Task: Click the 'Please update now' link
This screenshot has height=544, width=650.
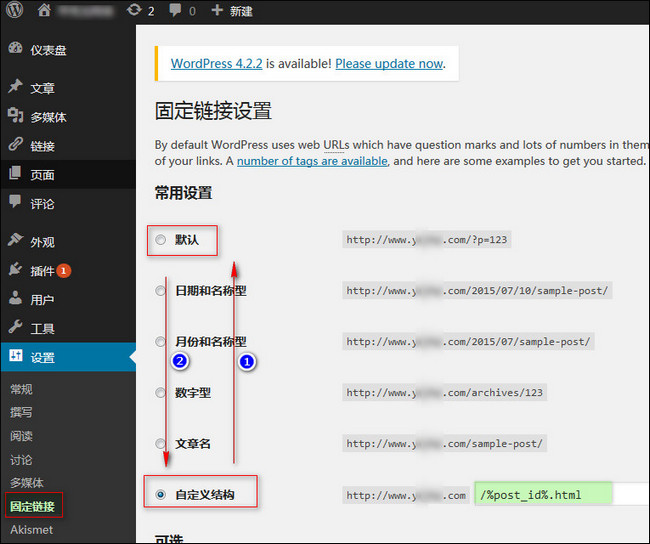Action: (389, 63)
